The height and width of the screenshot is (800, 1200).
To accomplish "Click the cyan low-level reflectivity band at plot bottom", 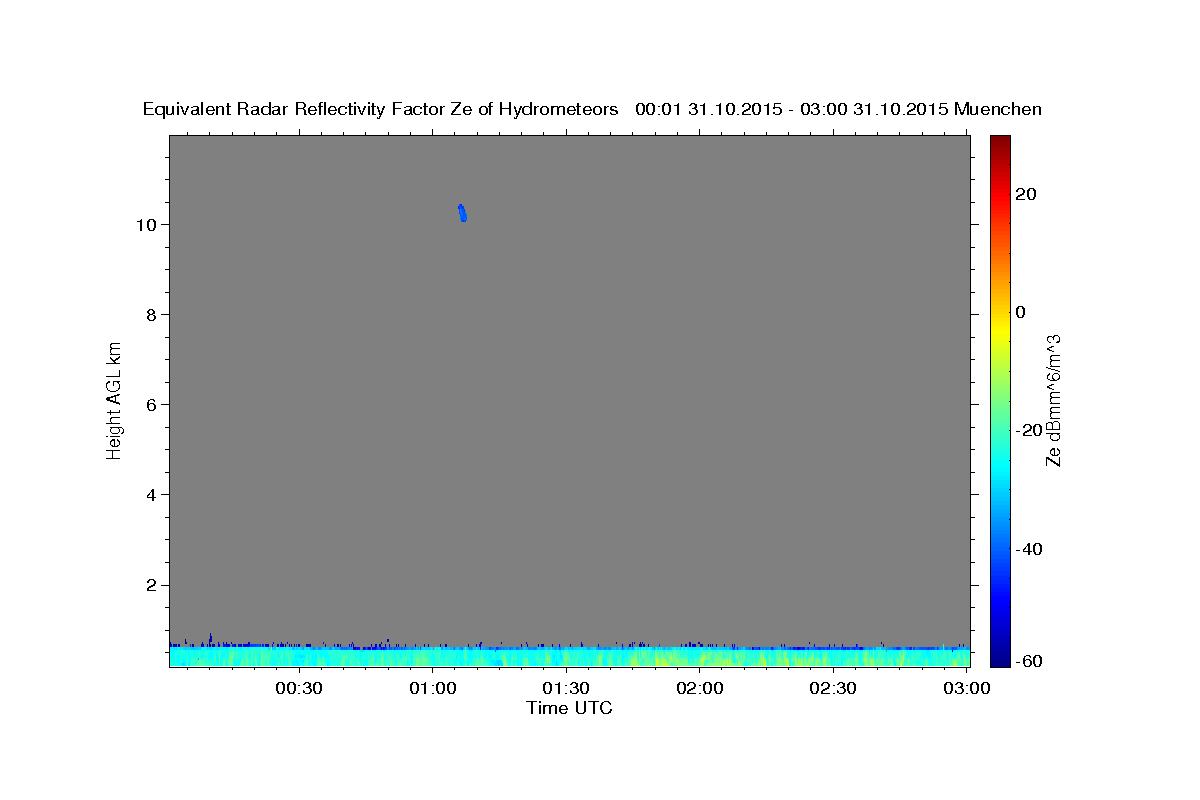I will tap(569, 656).
